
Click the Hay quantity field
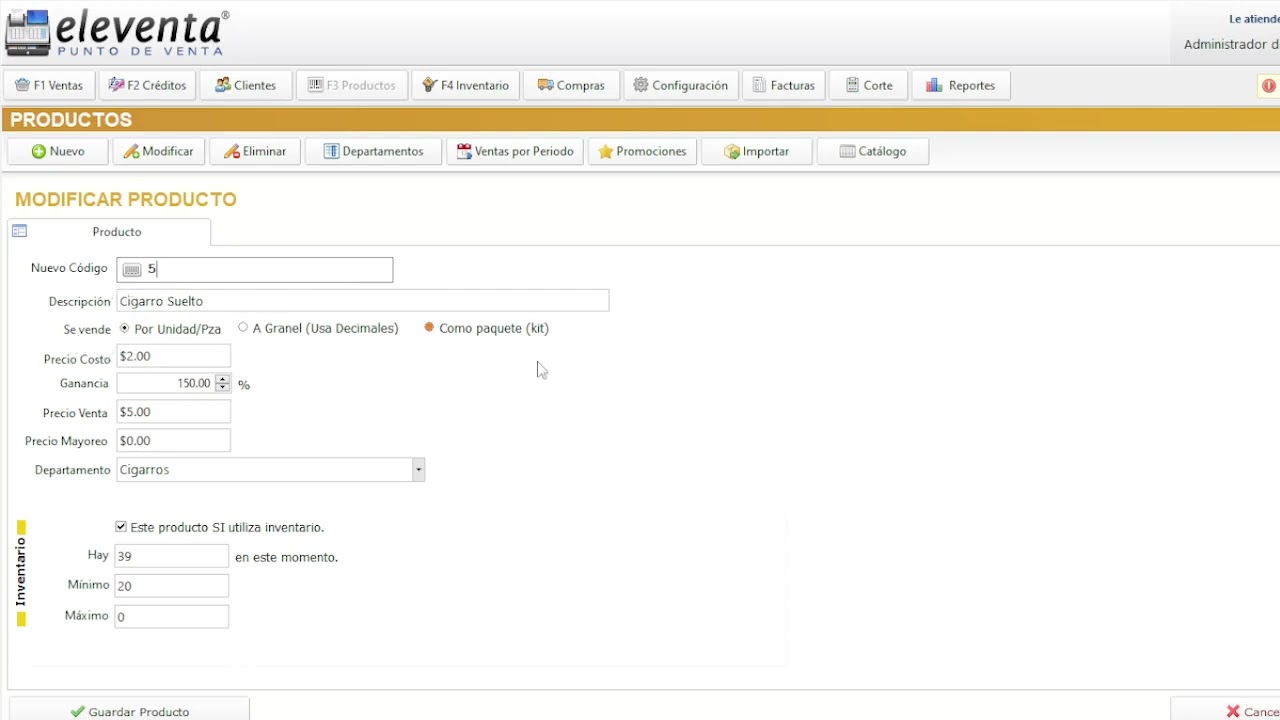pos(171,556)
